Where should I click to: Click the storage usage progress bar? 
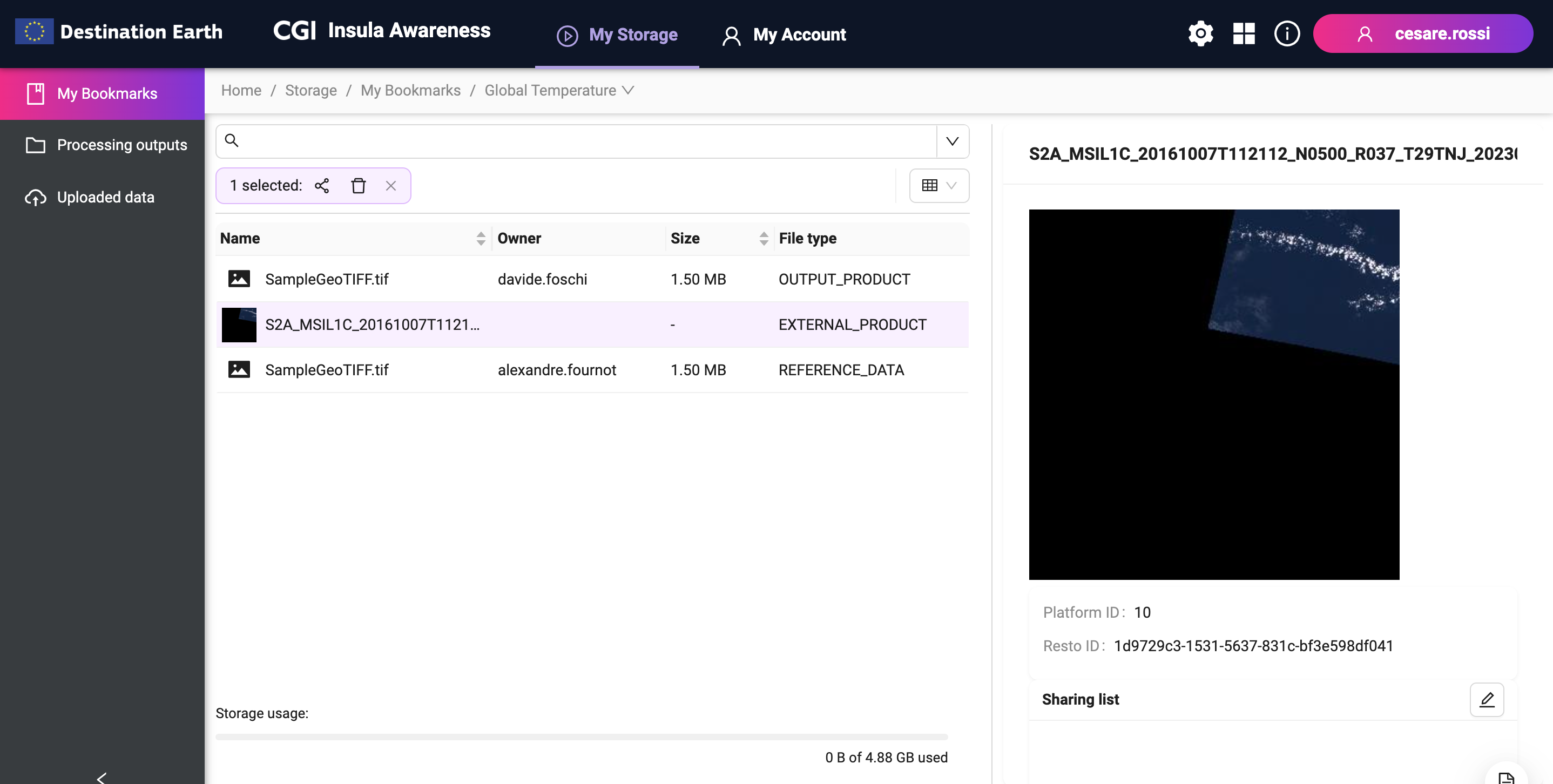[x=582, y=737]
